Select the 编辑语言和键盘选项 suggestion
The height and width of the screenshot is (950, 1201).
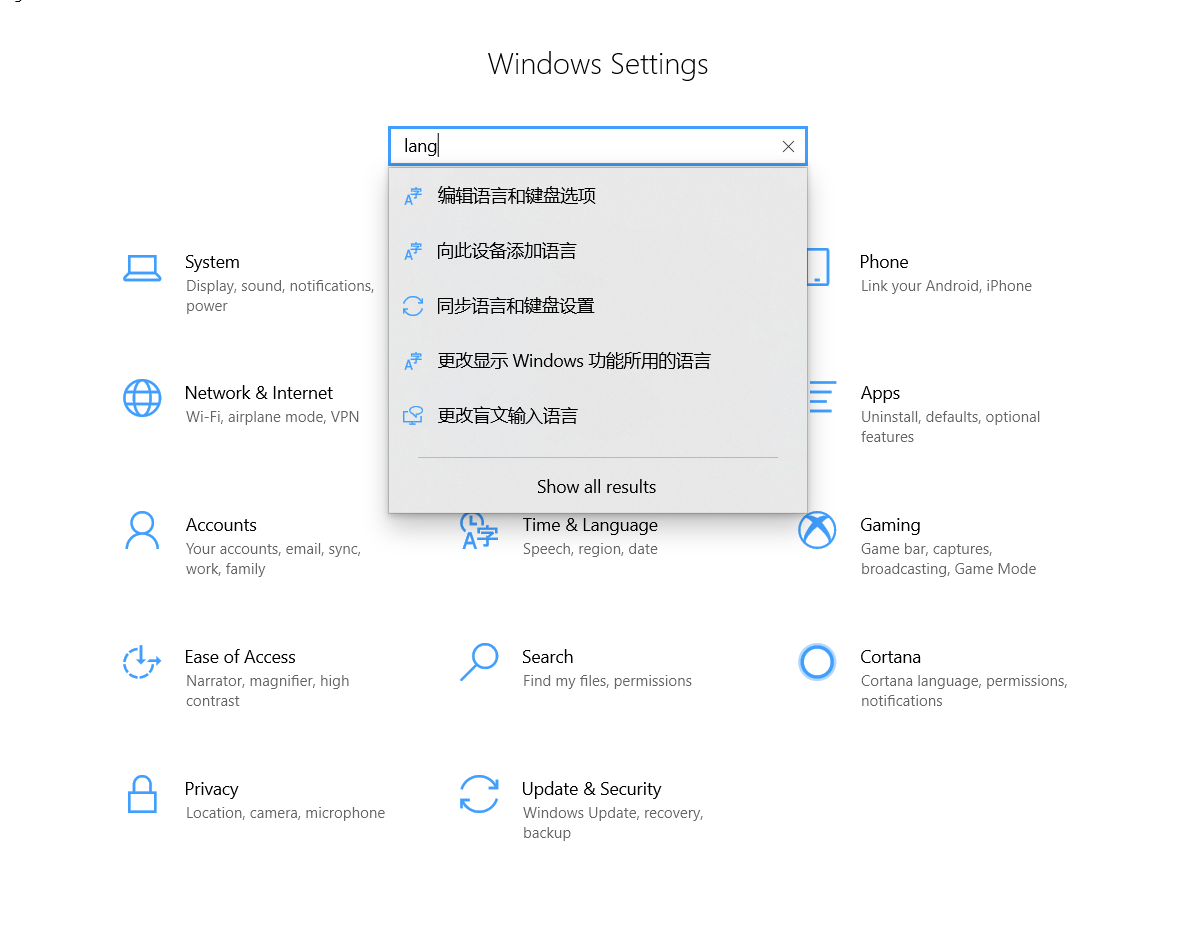point(598,196)
